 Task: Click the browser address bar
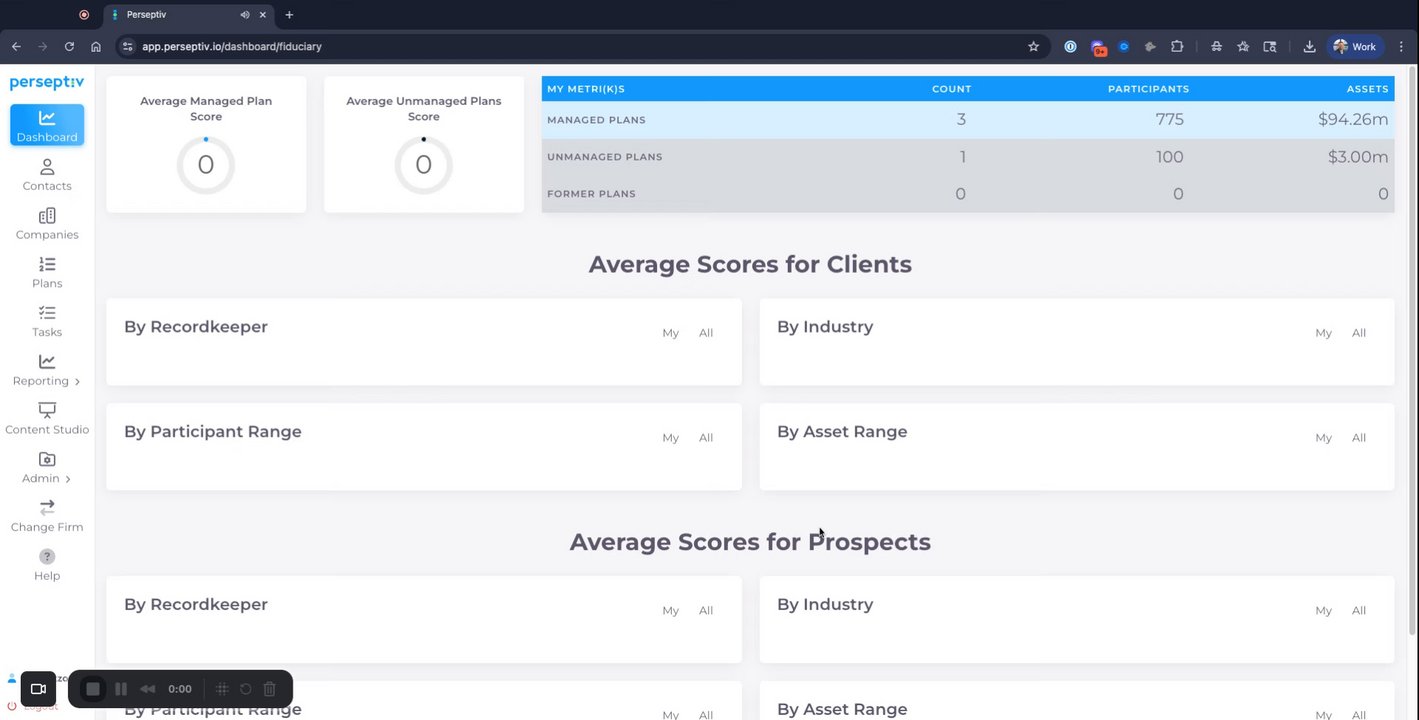click(x=570, y=46)
